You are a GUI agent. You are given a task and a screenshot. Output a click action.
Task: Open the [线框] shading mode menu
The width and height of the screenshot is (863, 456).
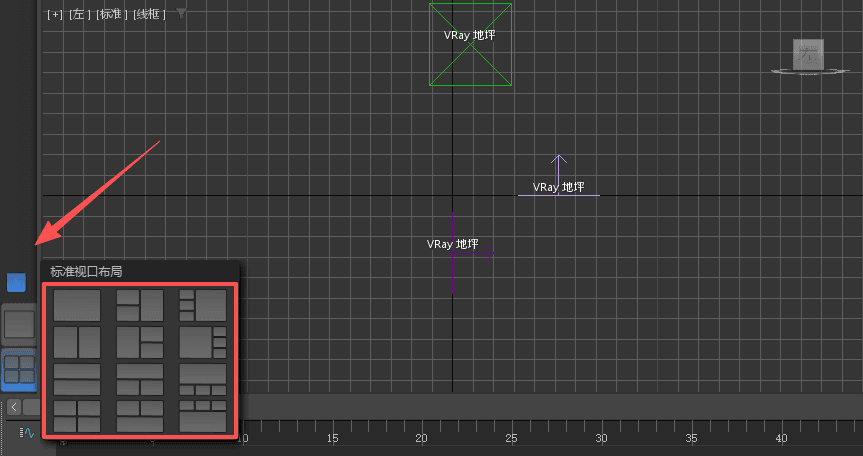coord(149,15)
